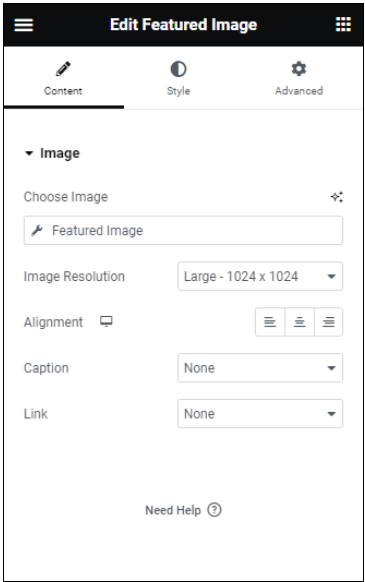Screen dimensions: 365x582
Task: Click the AI sparkle icon beside Choose Image
Action: coord(337,197)
